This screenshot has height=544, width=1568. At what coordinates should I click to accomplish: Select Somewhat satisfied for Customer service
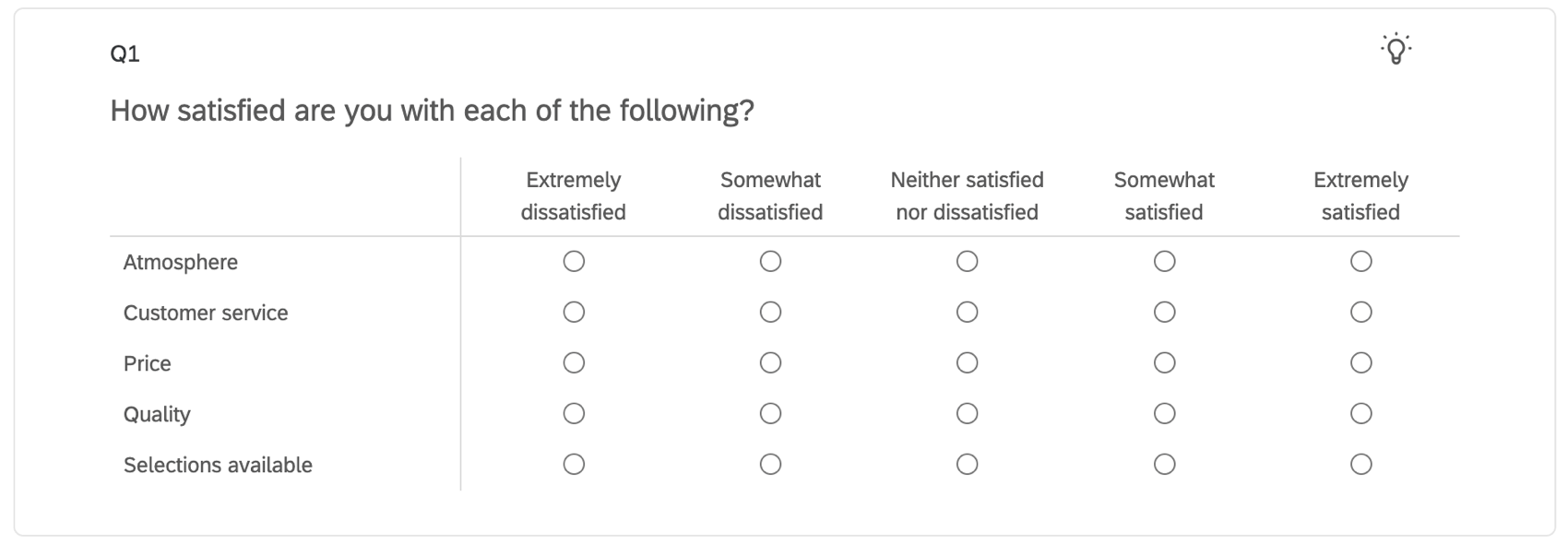1164,313
